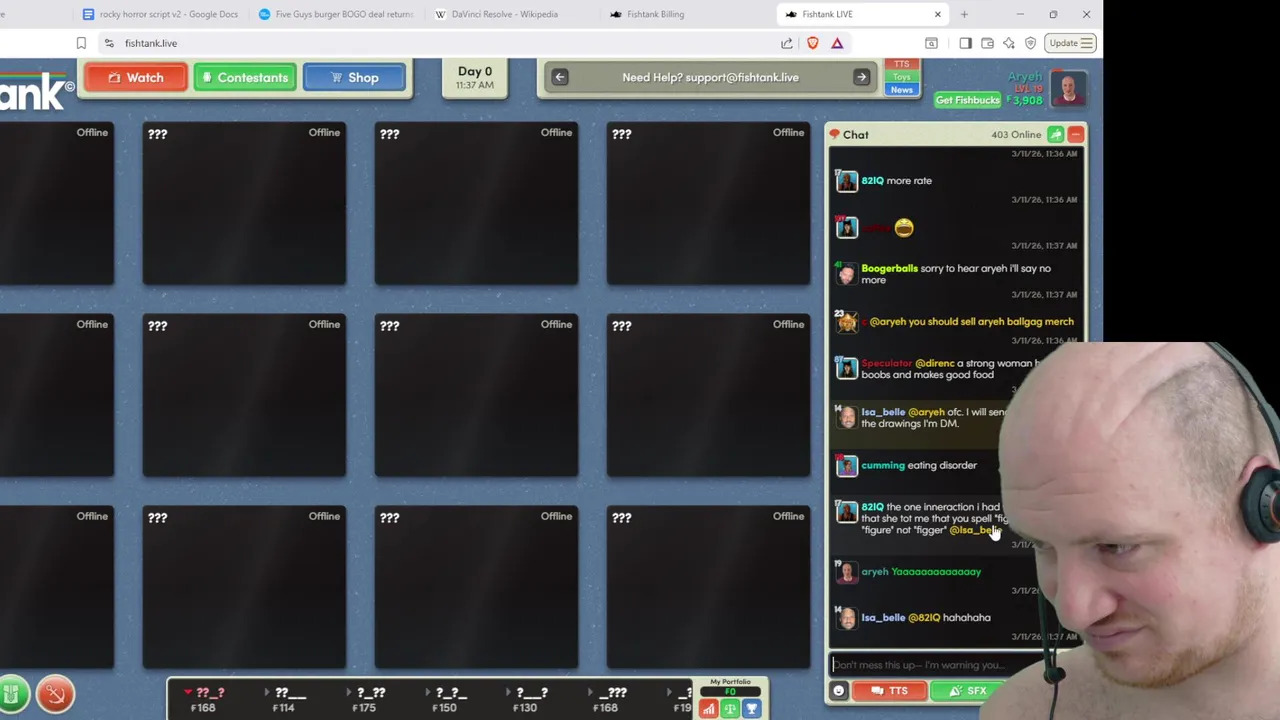Click the round green button beside anchor
Screen dimensions: 1280x720
point(13,694)
